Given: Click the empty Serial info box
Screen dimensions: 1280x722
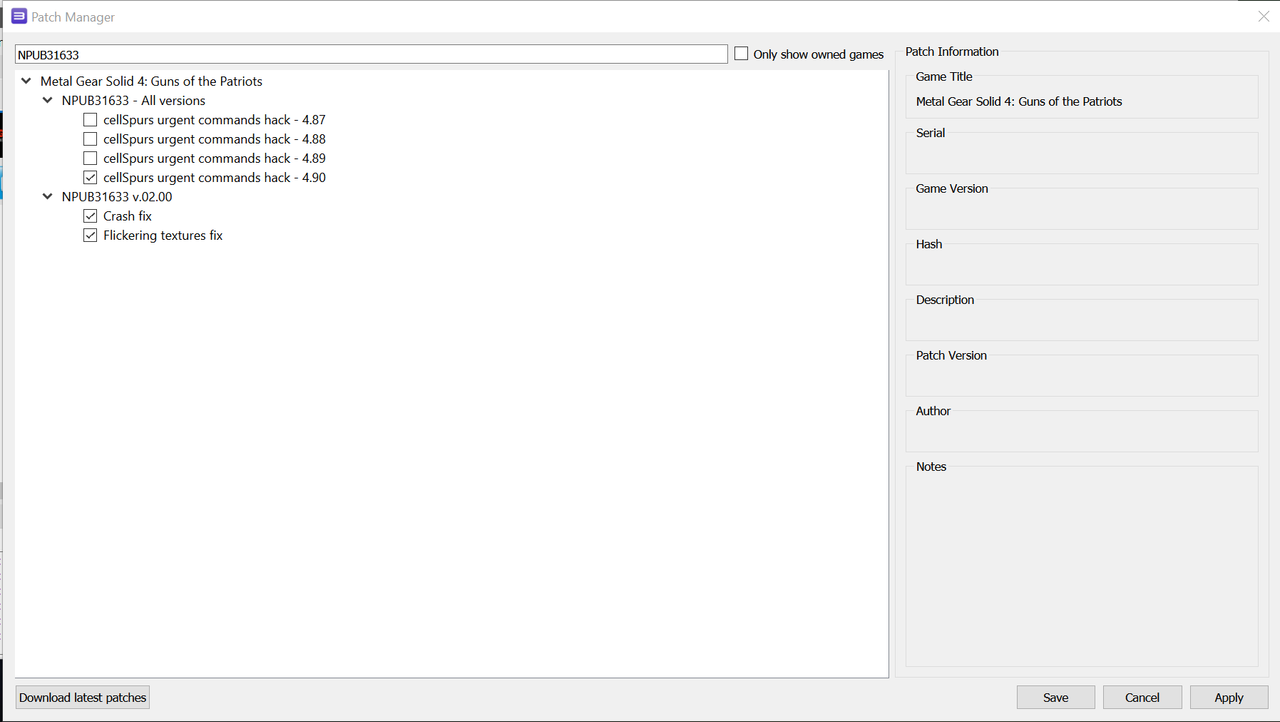Looking at the screenshot, I should click(1081, 153).
